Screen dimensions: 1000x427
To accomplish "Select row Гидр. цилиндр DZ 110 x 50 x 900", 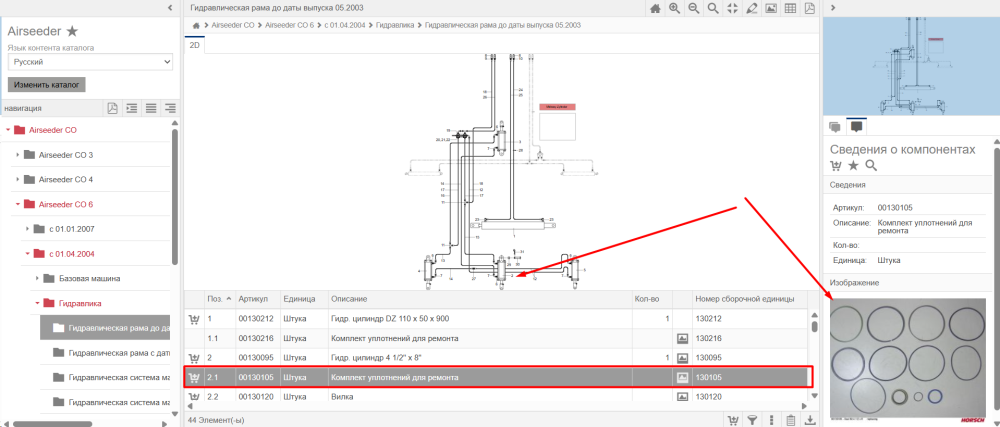I will coord(496,318).
